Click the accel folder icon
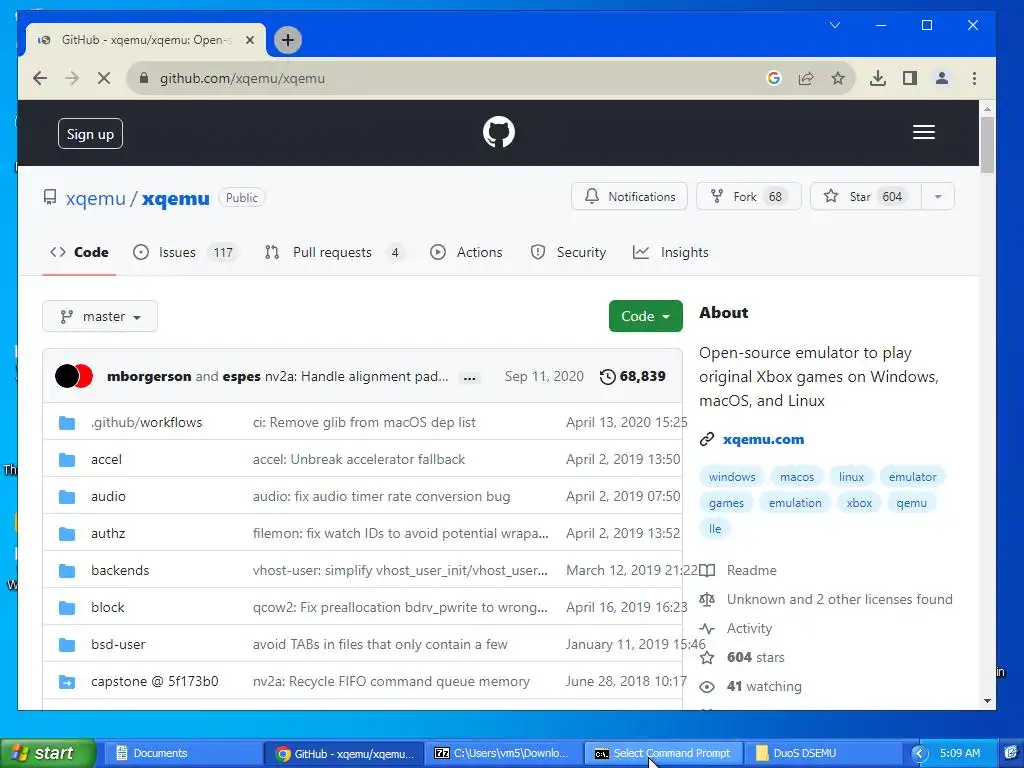Screen dimensions: 1024x768 point(67,460)
